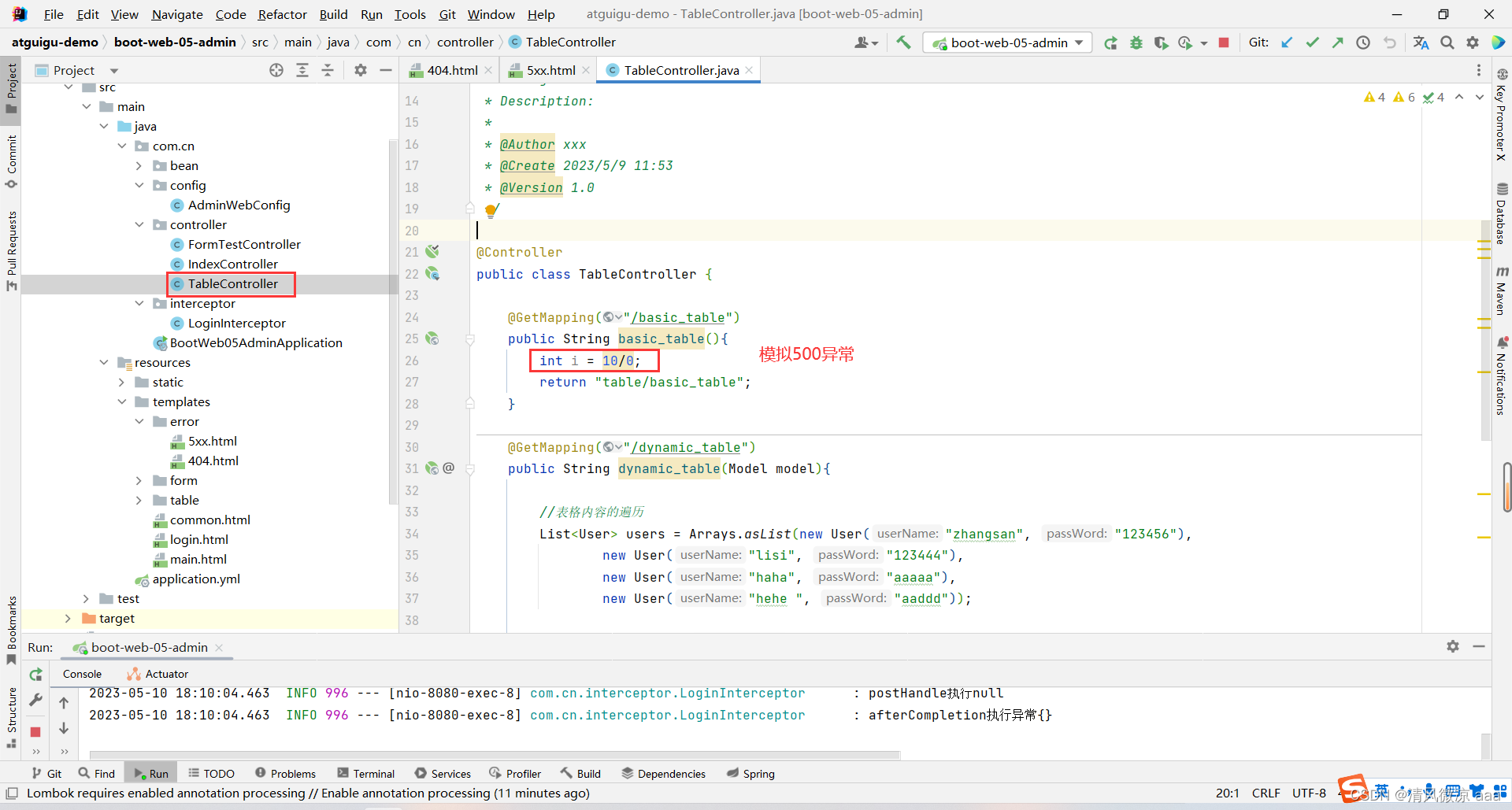
Task: Click the intention lightbulb on line 19
Action: [x=491, y=210]
